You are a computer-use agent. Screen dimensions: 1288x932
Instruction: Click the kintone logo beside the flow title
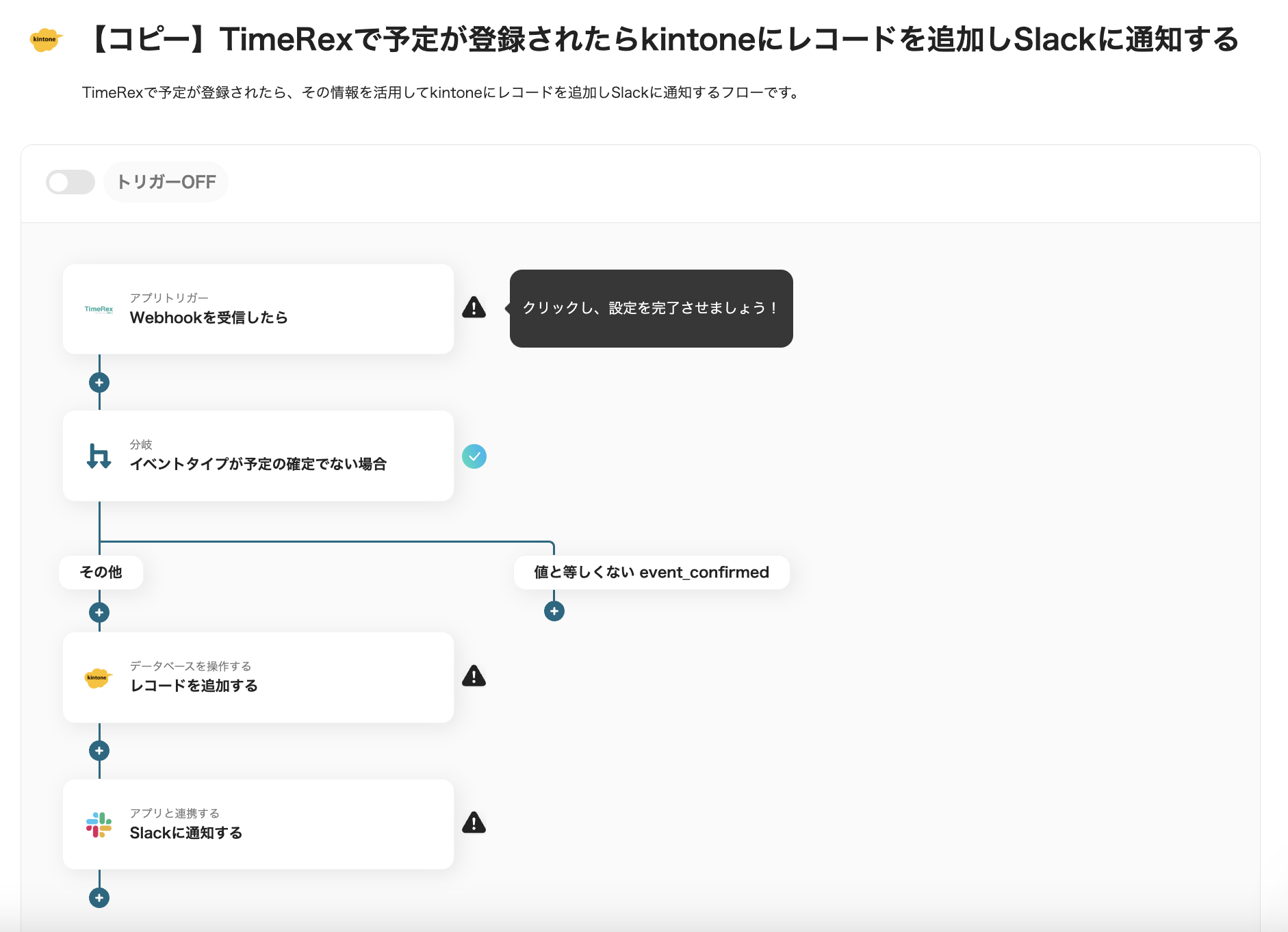46,40
